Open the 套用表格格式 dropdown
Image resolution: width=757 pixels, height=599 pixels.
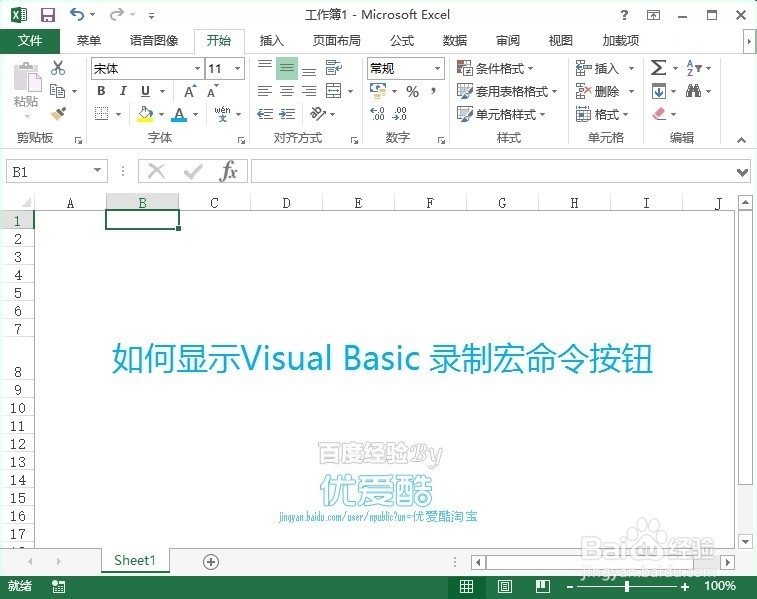pyautogui.click(x=507, y=91)
